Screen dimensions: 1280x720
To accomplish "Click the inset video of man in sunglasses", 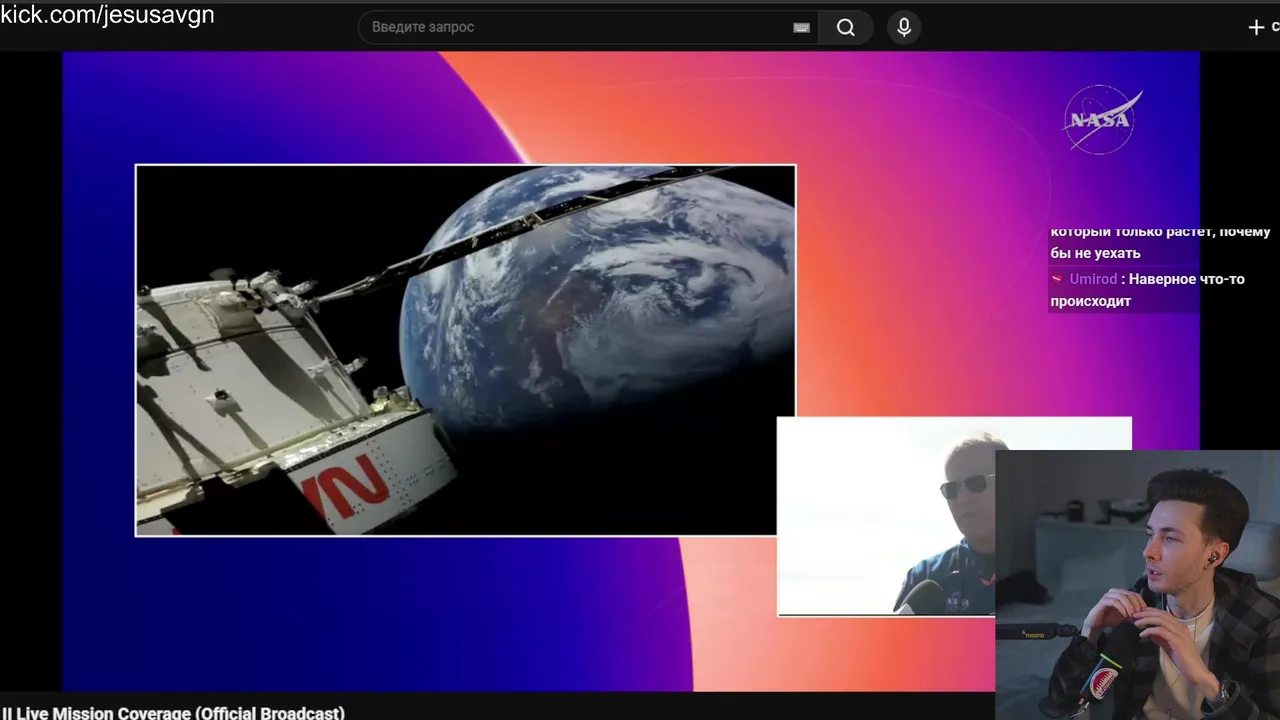I will click(886, 516).
